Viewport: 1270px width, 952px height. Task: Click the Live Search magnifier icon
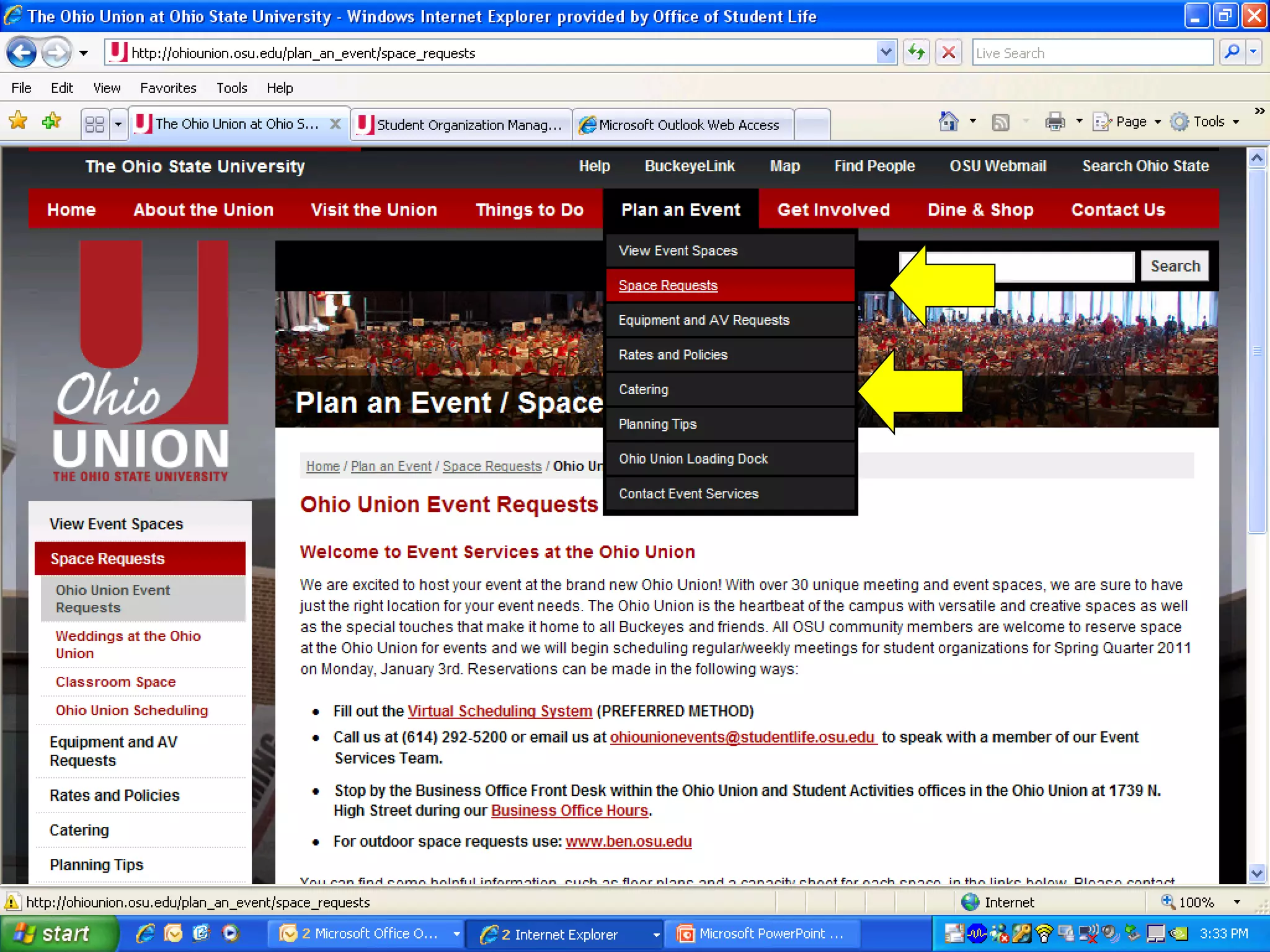point(1232,53)
